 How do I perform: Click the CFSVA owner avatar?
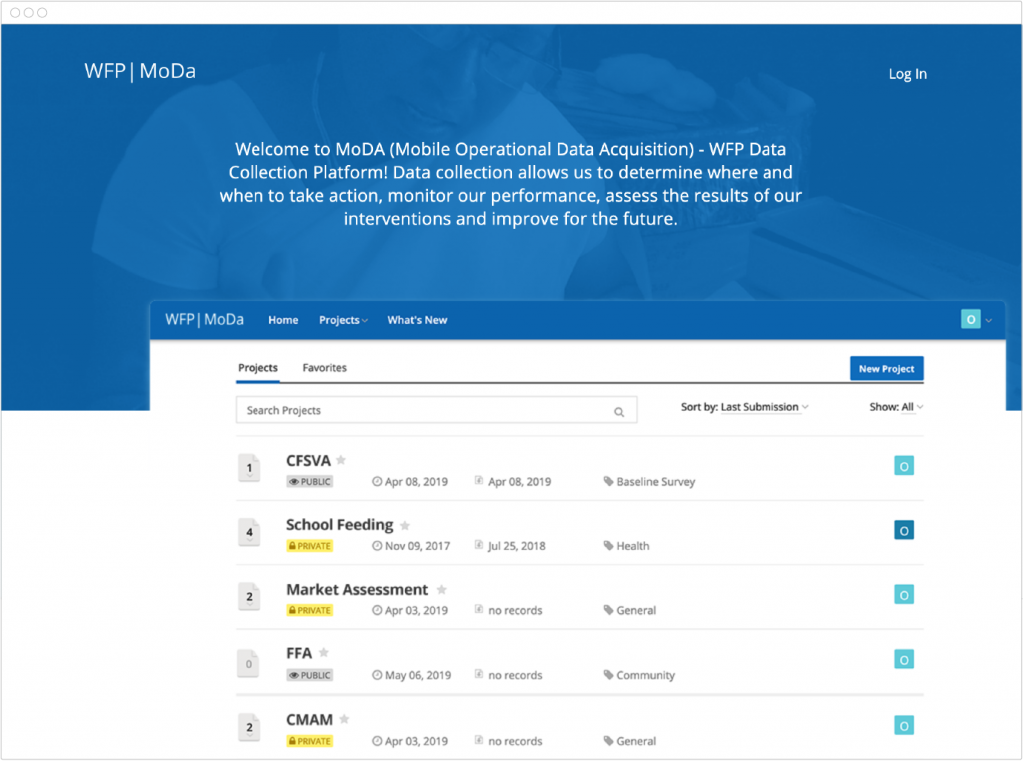coord(904,466)
